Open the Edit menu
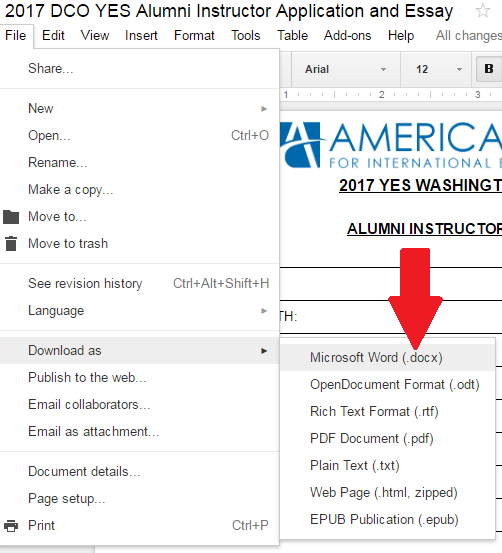 (53, 36)
